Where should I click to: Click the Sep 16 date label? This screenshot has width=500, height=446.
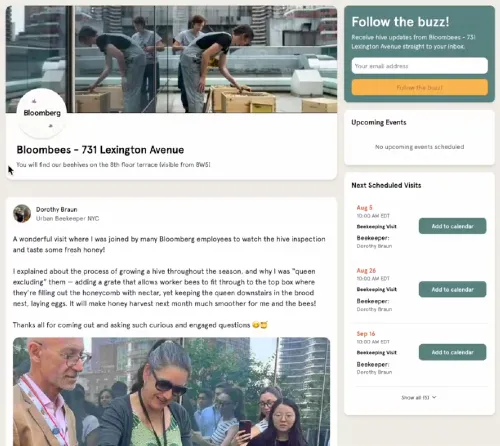366,334
